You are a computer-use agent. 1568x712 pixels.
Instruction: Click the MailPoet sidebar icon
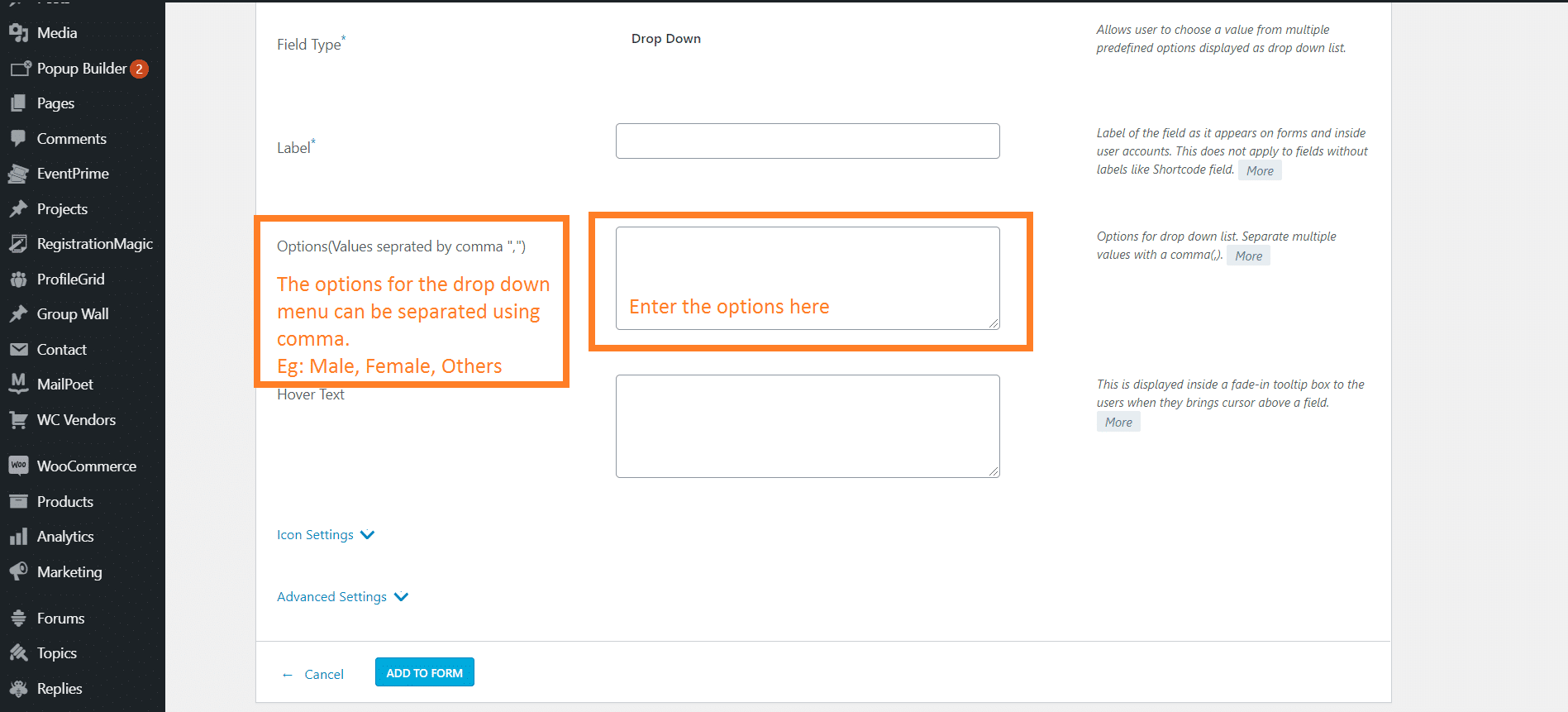pyautogui.click(x=18, y=384)
